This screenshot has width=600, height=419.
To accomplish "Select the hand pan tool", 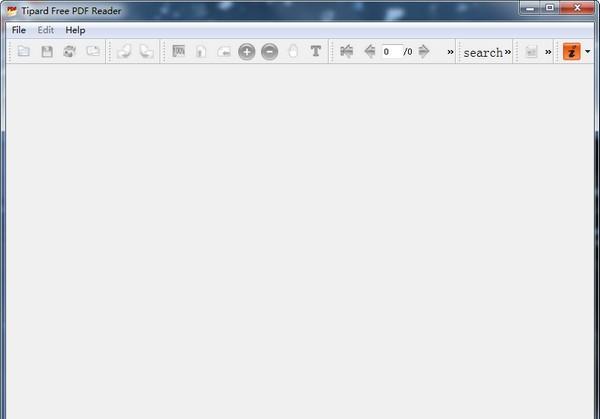I will tap(293, 51).
